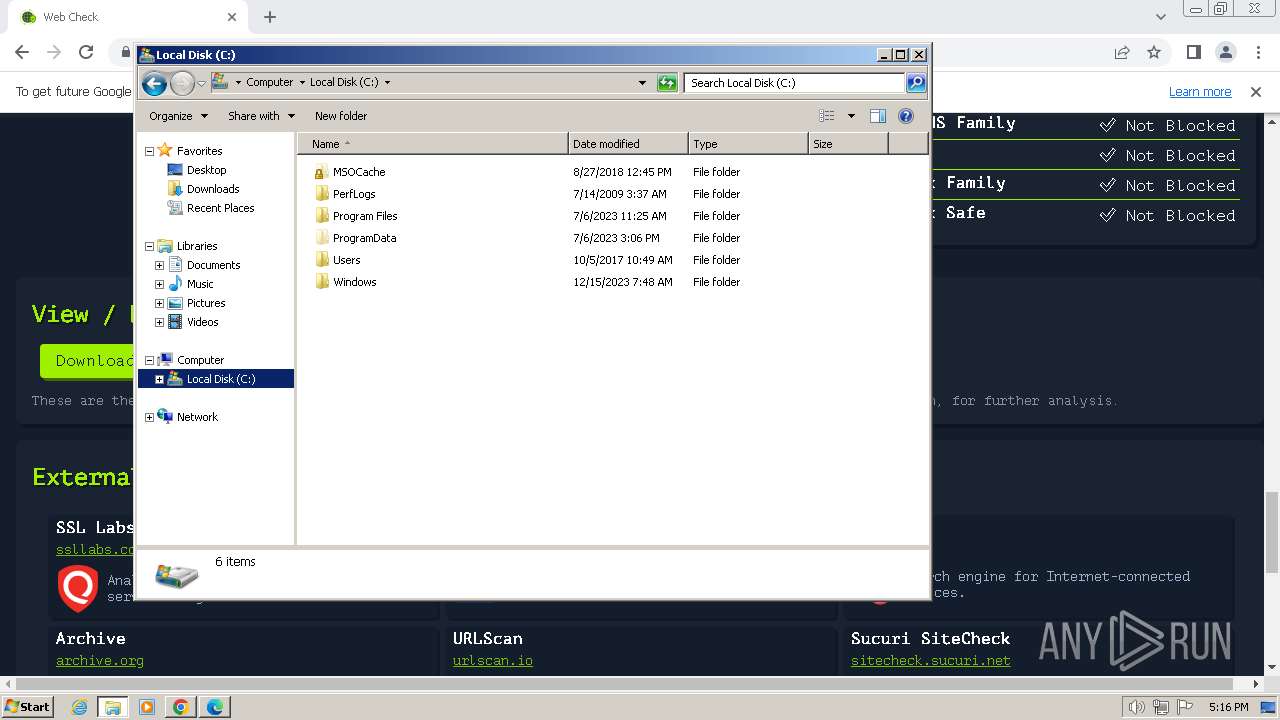
Task: Open the view options dropdown arrow
Action: click(851, 116)
